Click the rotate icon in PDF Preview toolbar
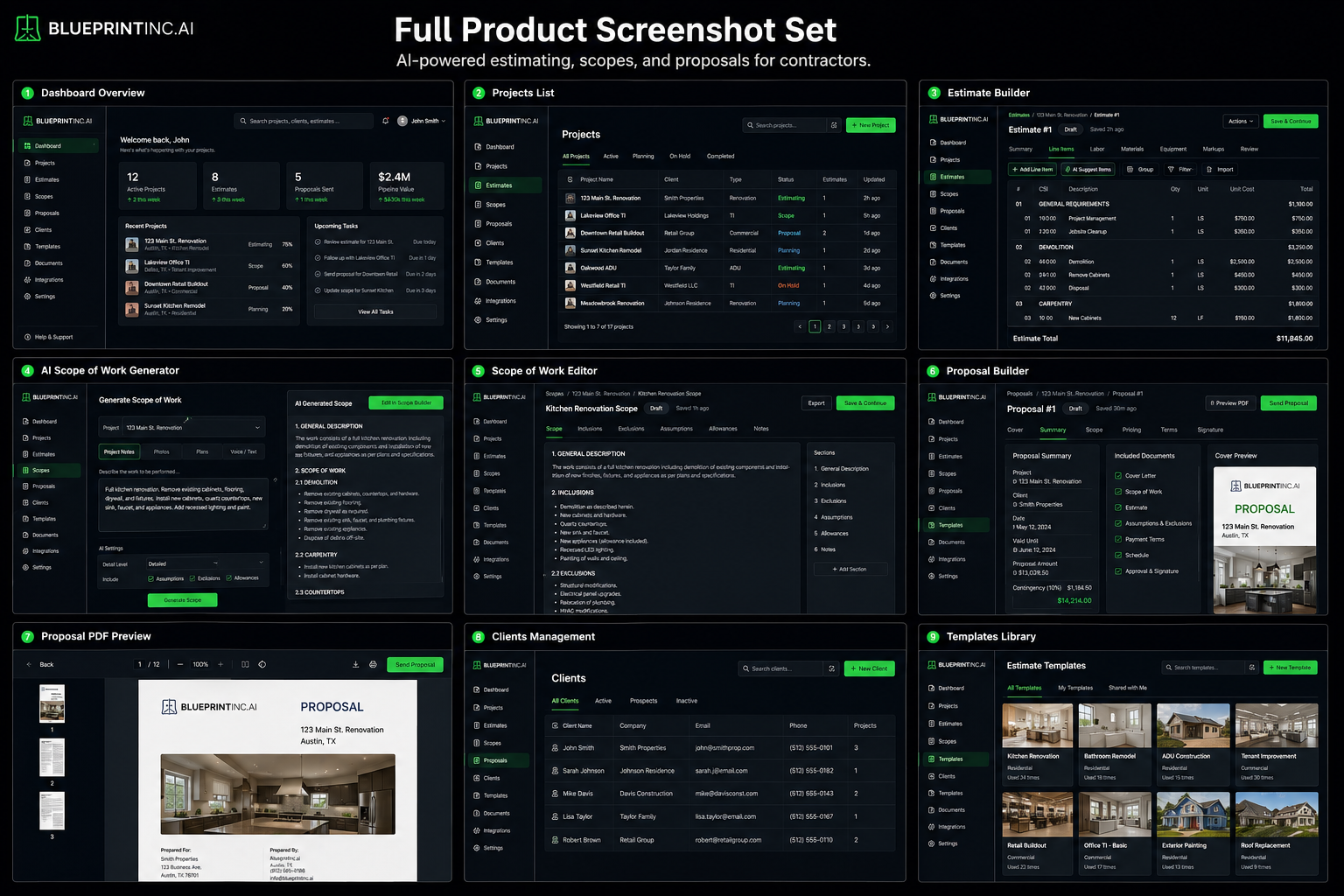 coord(262,665)
